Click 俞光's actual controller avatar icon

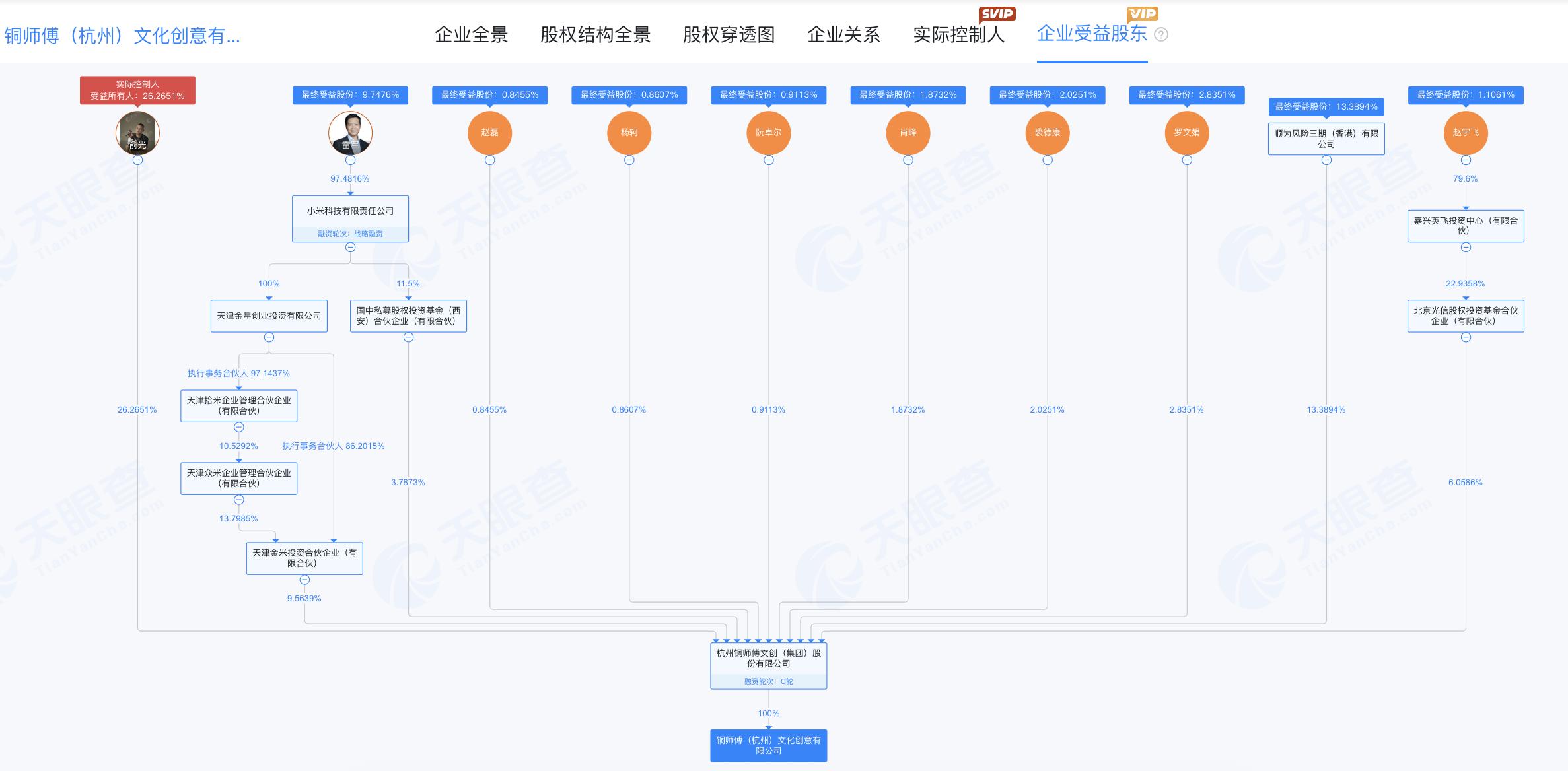pos(138,133)
